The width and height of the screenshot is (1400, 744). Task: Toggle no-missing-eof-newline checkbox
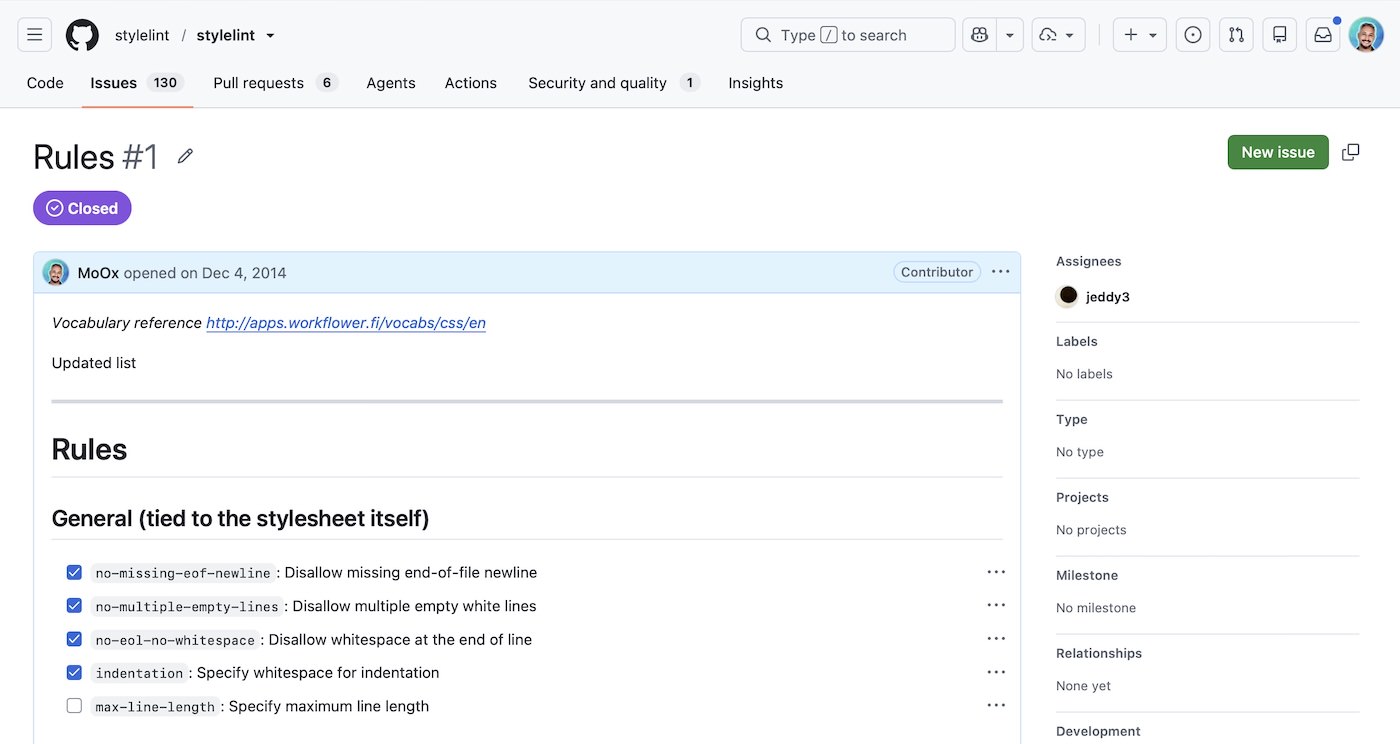pos(74,572)
